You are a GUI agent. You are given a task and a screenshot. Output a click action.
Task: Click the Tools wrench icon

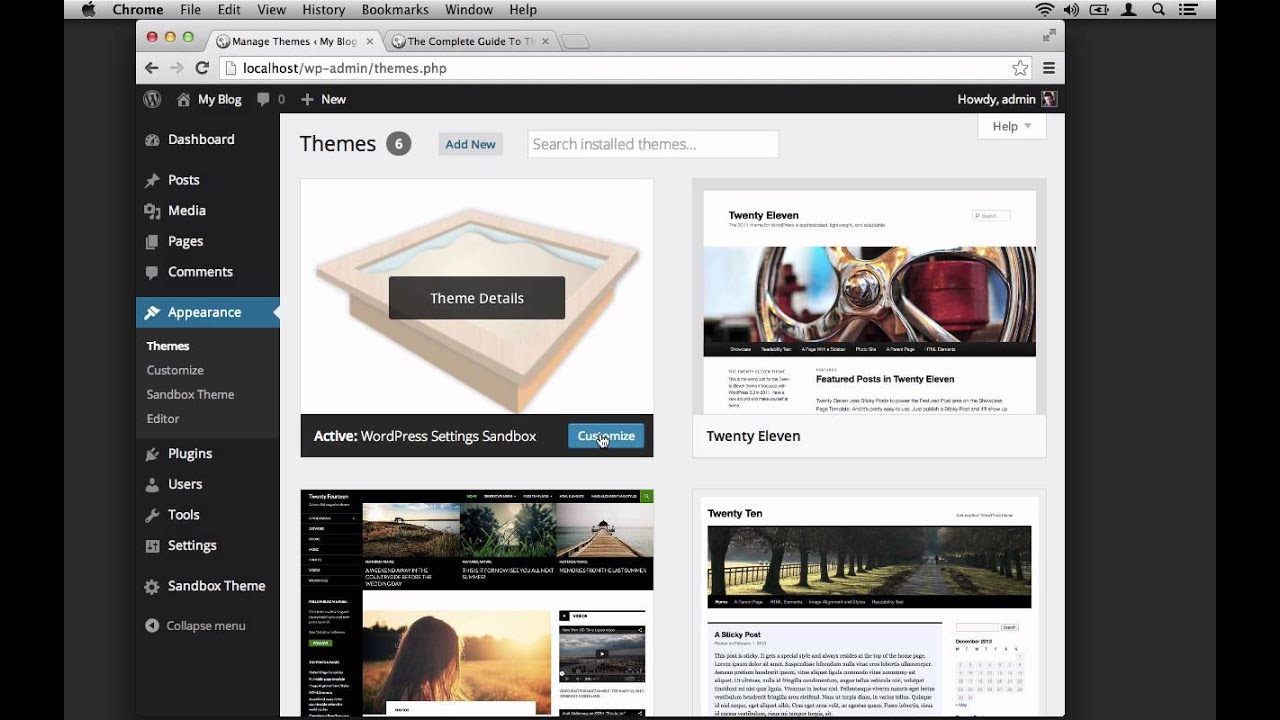coord(152,515)
